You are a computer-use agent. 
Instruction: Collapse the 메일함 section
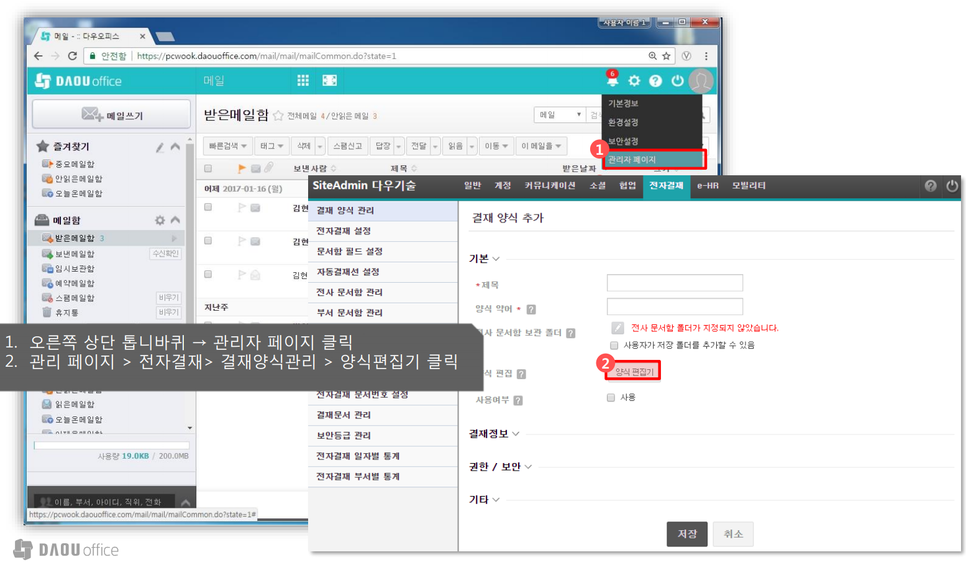tap(176, 220)
